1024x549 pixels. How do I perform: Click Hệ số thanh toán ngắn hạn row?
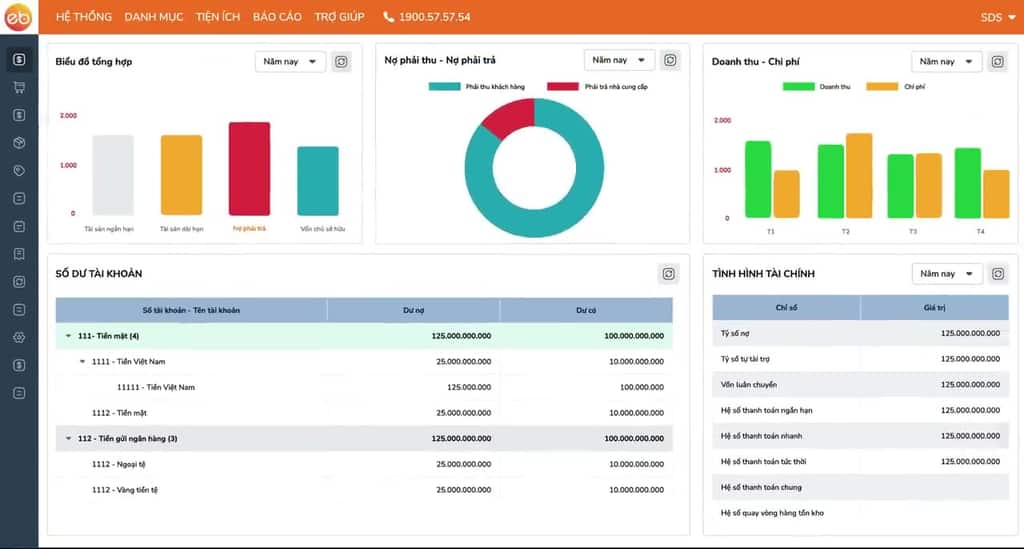click(861, 410)
